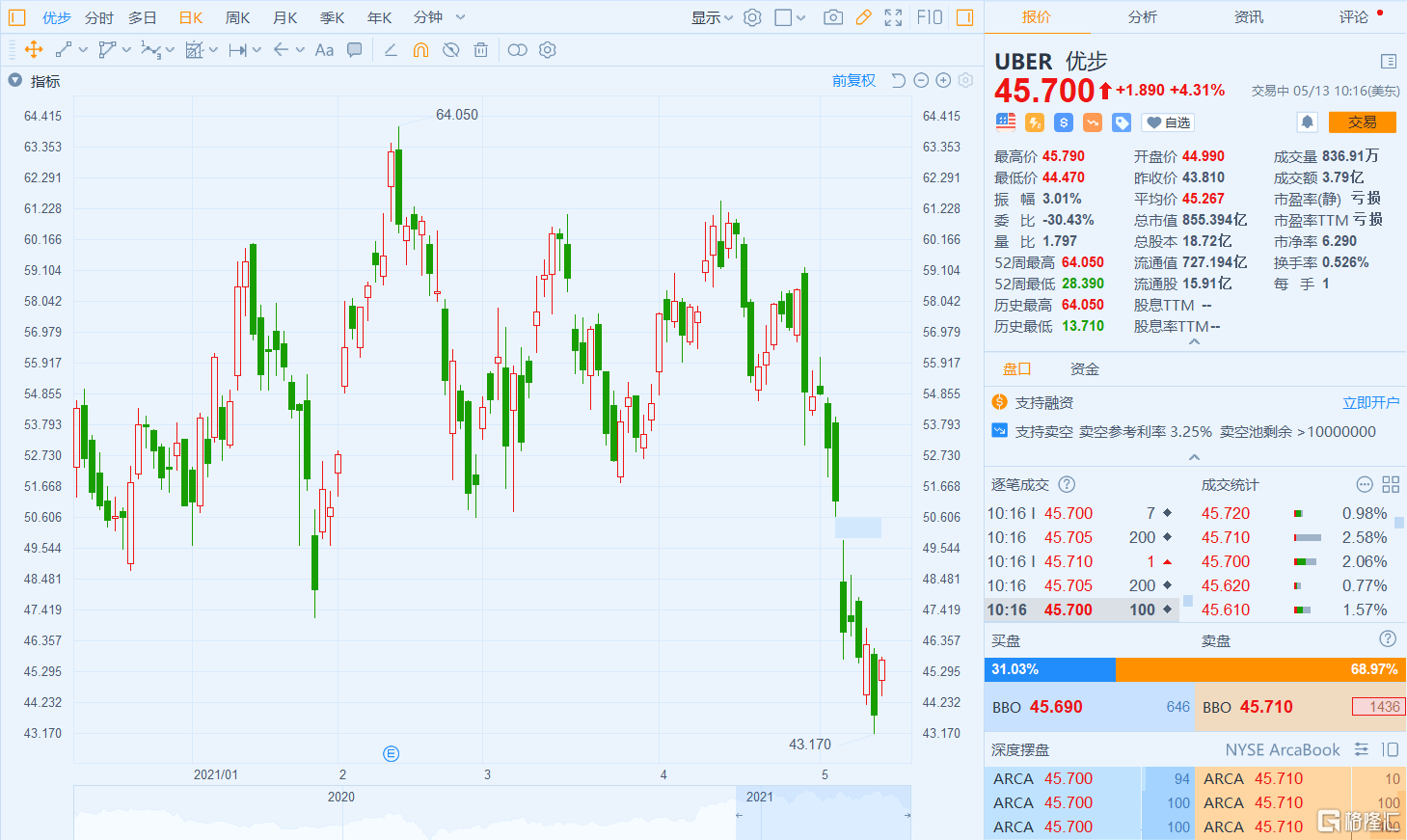
Task: Collapse the 指标 indicator section
Action: 15,81
